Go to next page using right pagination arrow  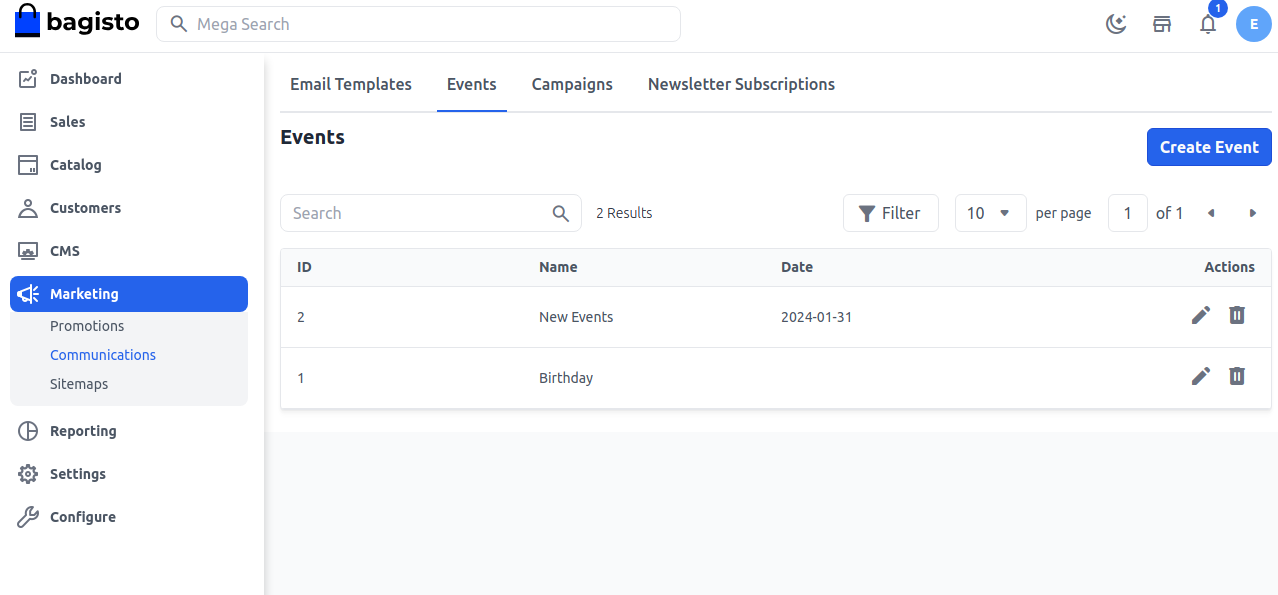click(1253, 213)
